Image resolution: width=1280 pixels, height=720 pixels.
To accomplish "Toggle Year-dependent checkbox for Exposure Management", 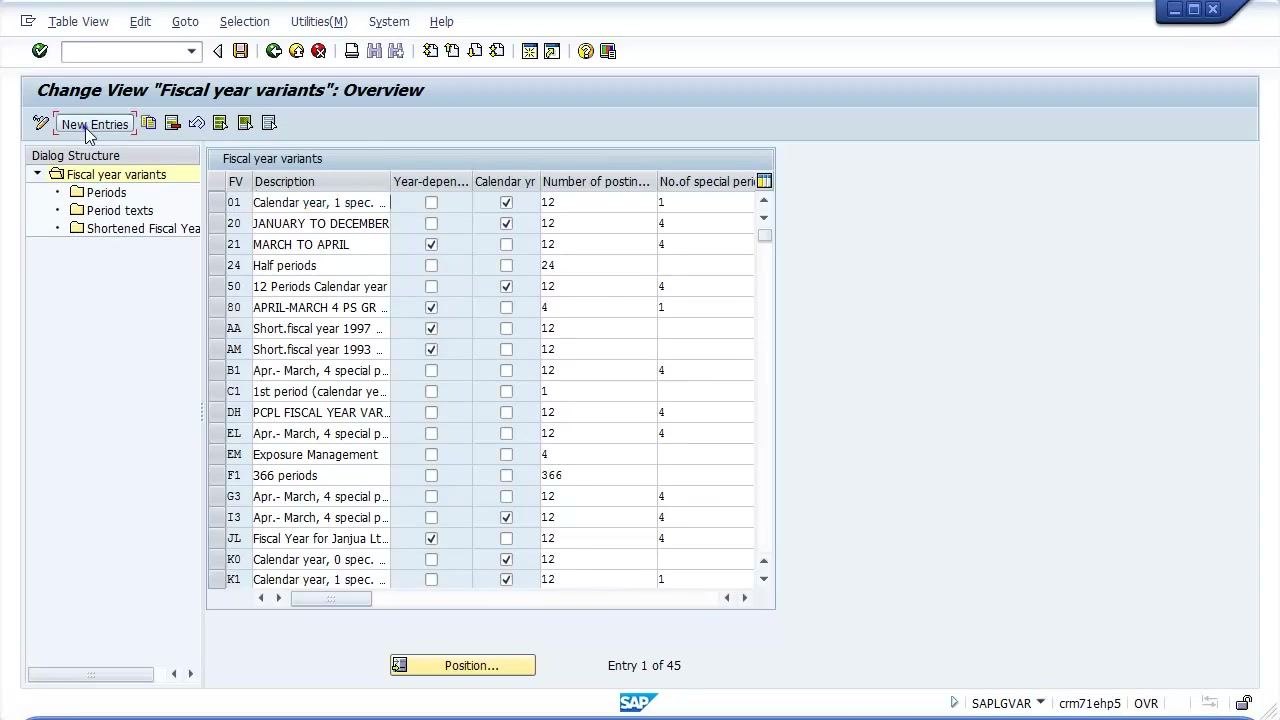I will [431, 454].
